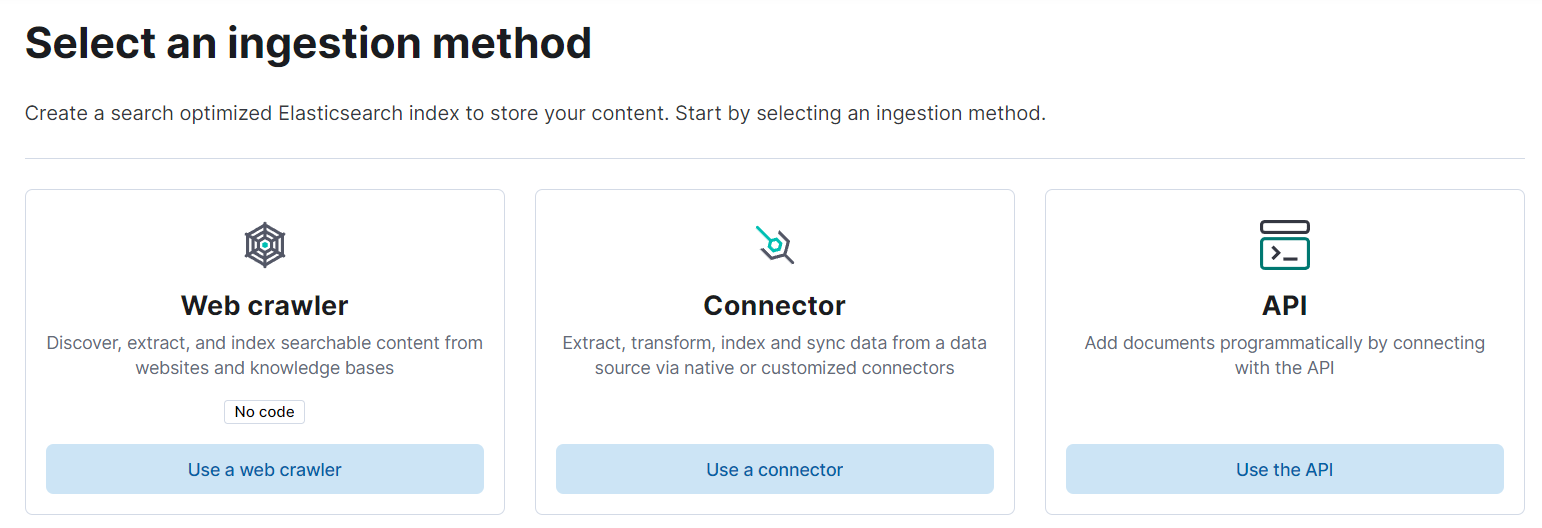Screen dimensions: 1542x528
Task: Click blank area above Use a connector button
Action: pyautogui.click(x=774, y=412)
